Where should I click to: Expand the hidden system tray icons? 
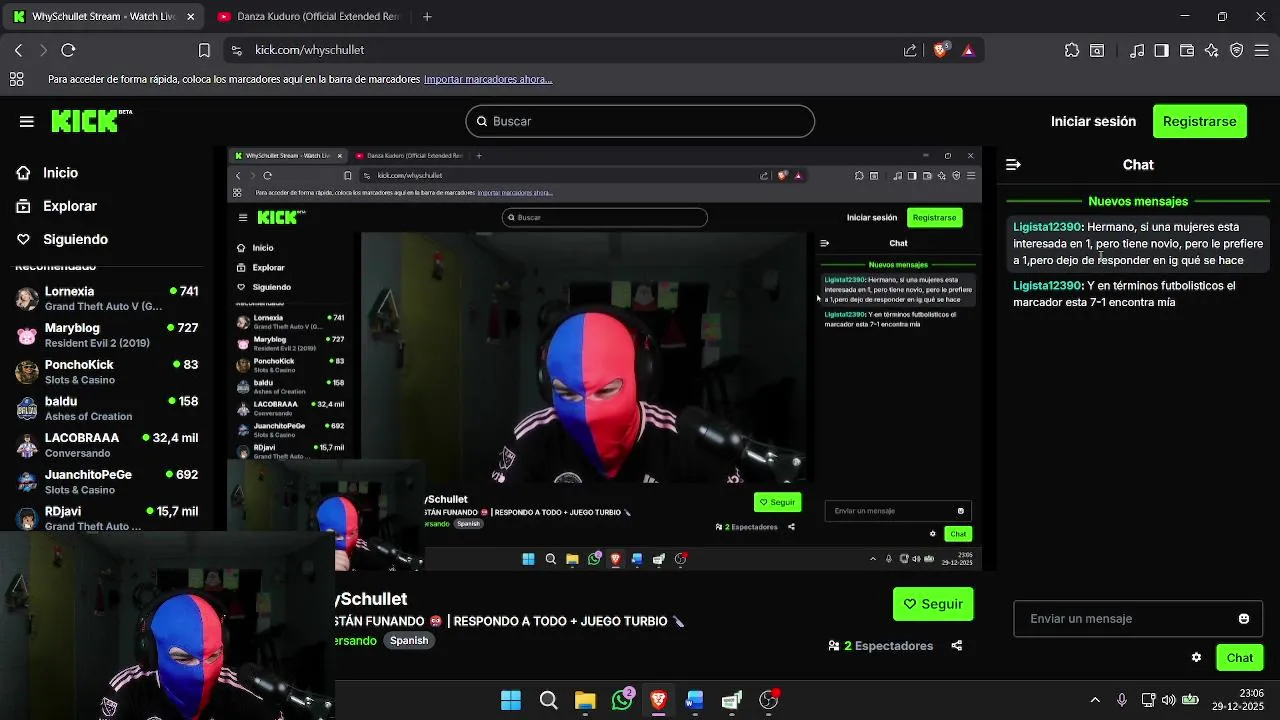click(x=1095, y=700)
